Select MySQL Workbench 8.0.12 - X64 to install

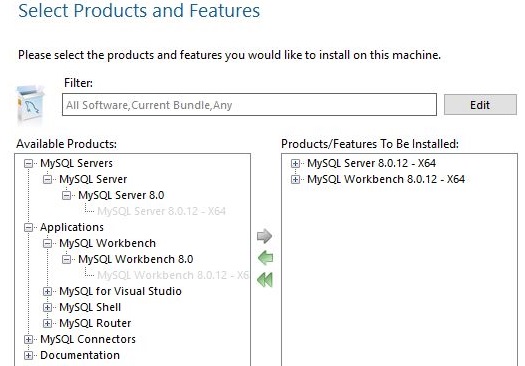386,179
